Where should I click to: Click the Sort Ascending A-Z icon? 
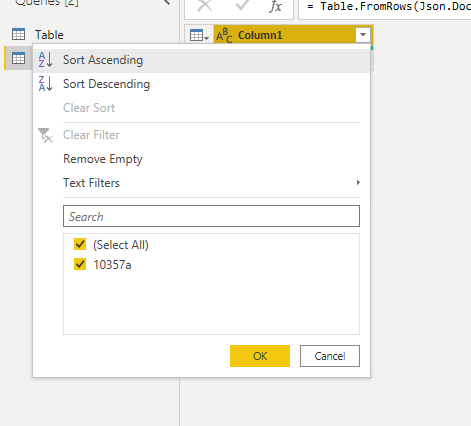point(45,60)
